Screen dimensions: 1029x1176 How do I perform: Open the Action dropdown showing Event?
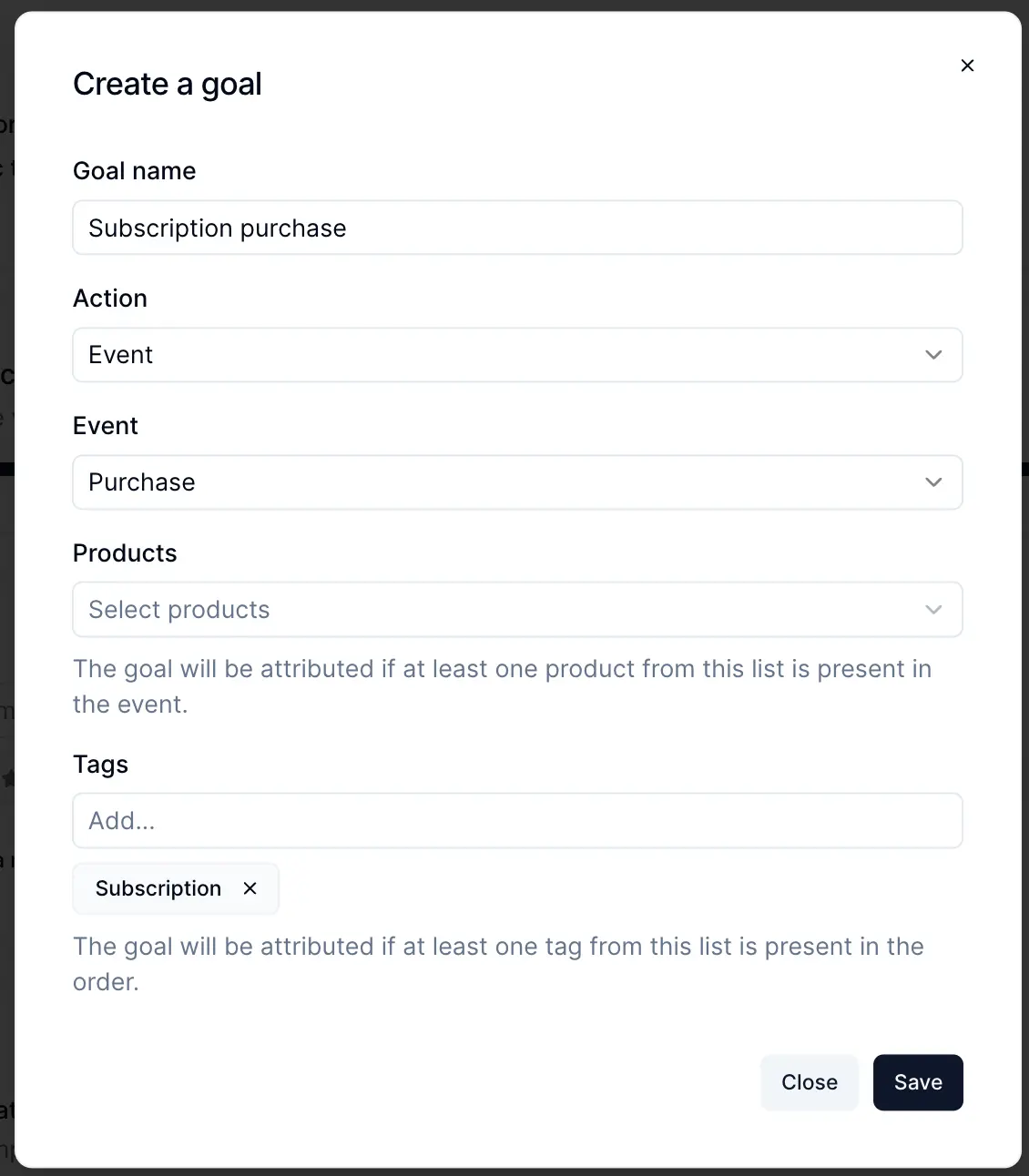coord(517,355)
